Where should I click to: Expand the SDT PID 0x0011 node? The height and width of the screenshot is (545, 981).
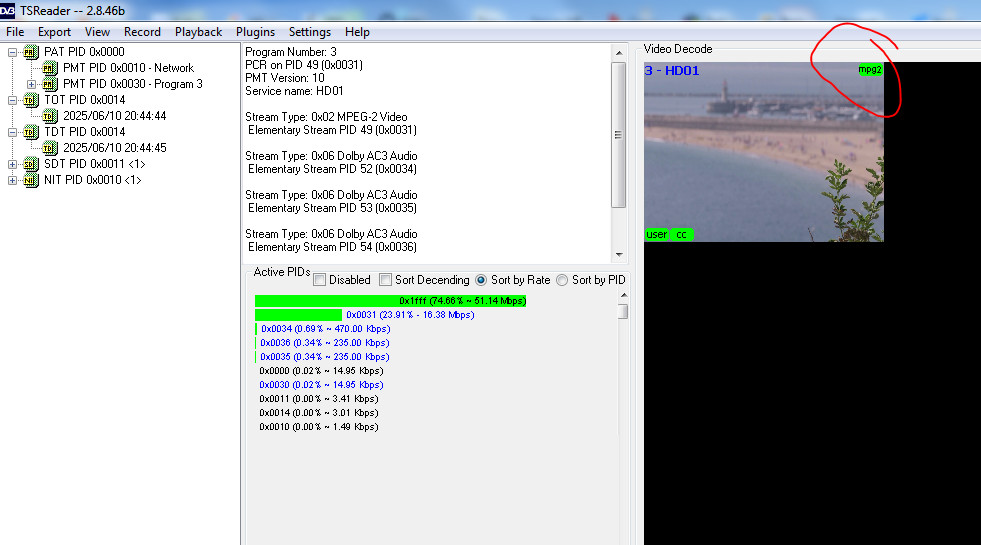tap(12, 165)
